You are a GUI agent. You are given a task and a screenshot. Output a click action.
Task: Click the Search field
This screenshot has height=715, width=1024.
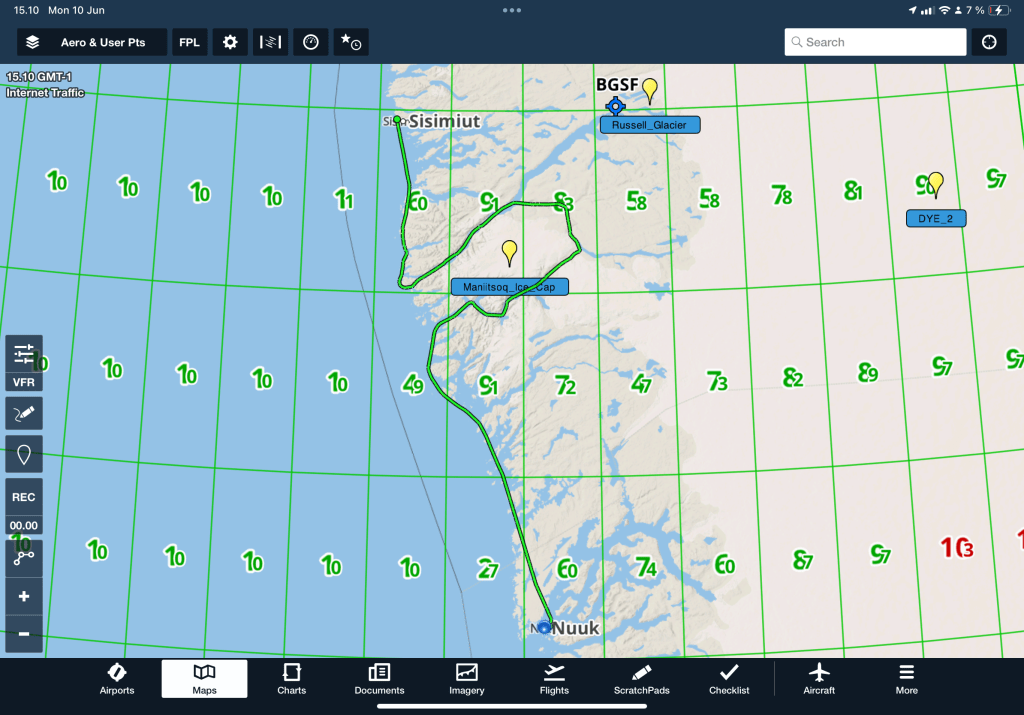tap(875, 42)
